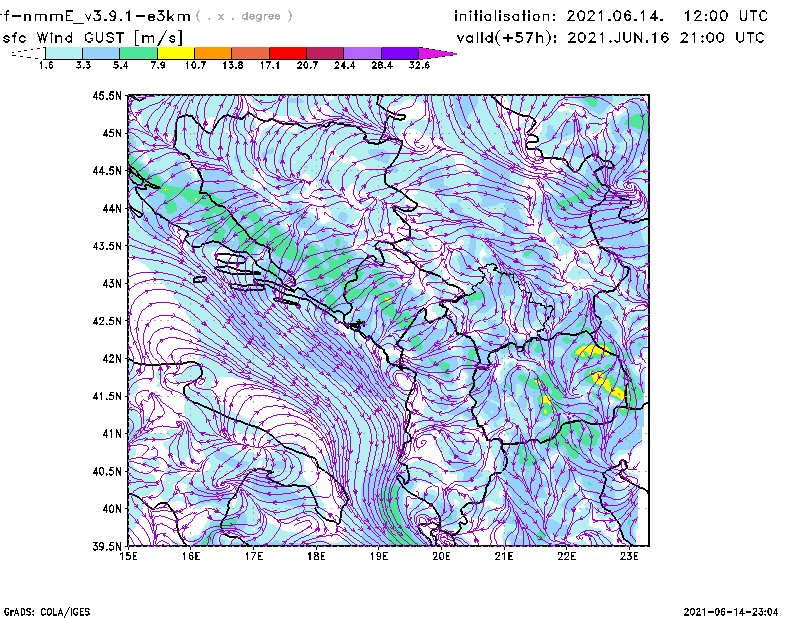Click the 1.6 legend value
The width and height of the screenshot is (800, 618).
pos(46,65)
